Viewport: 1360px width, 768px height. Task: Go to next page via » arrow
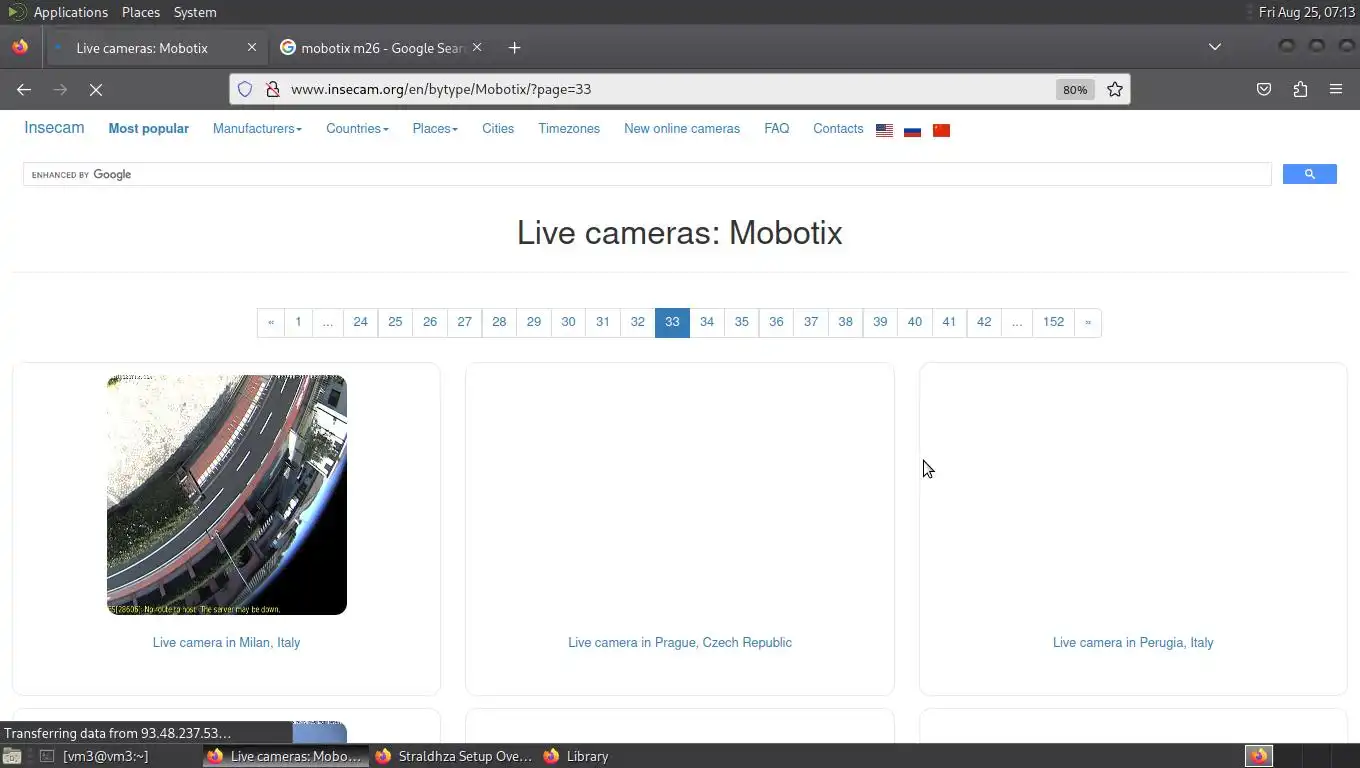pos(1088,322)
